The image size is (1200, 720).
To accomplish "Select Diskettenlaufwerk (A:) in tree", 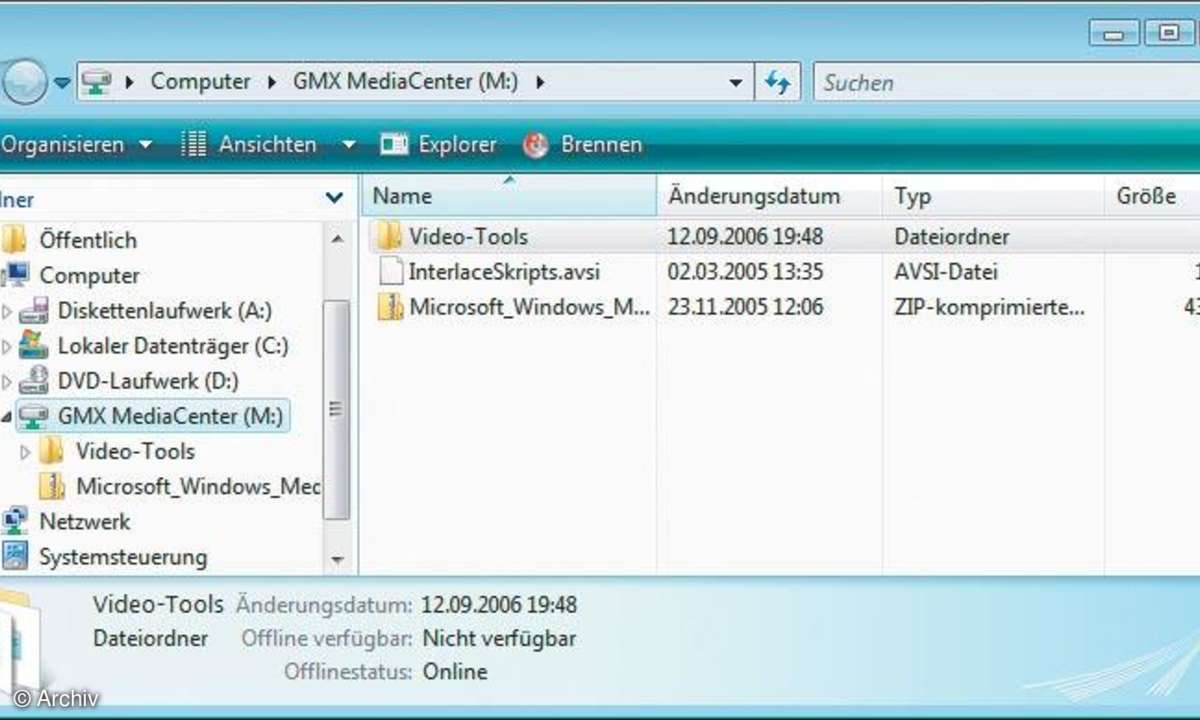I will pos(165,311).
